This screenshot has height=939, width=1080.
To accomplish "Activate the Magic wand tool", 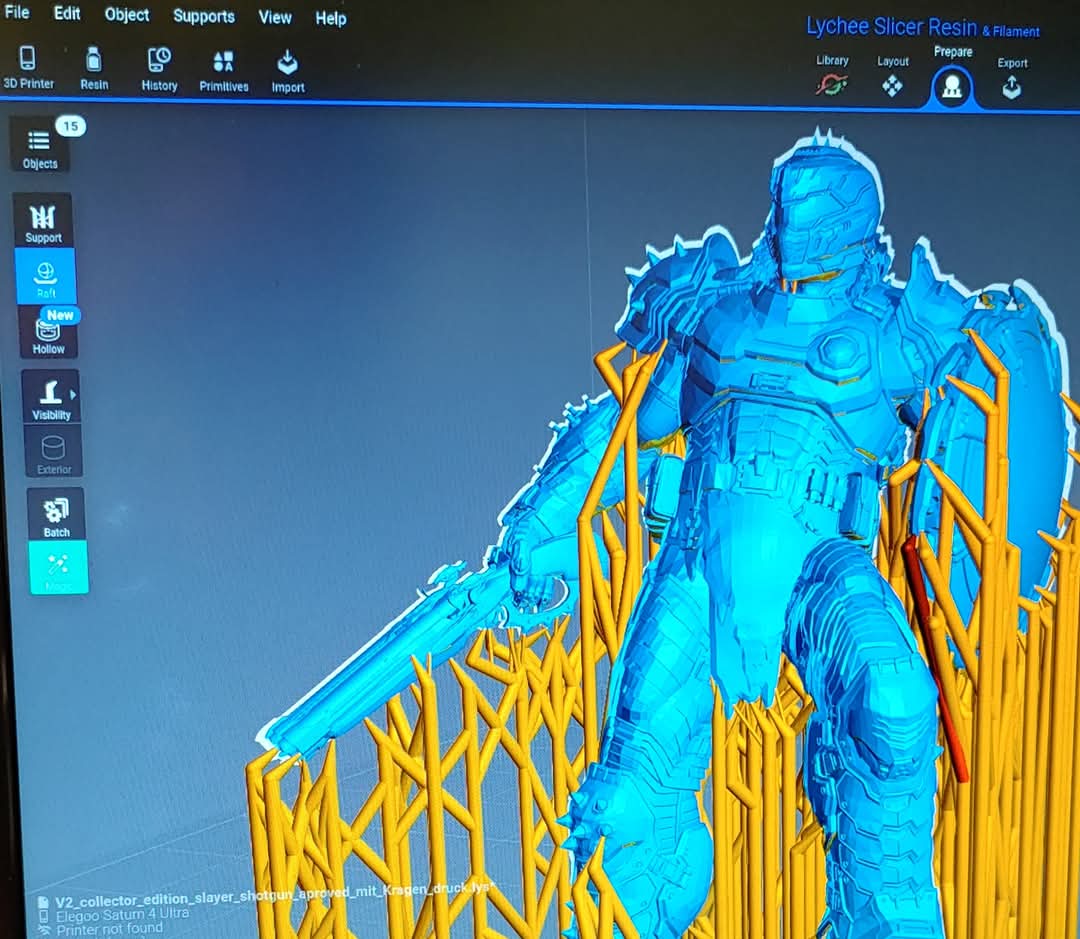I will [x=59, y=568].
